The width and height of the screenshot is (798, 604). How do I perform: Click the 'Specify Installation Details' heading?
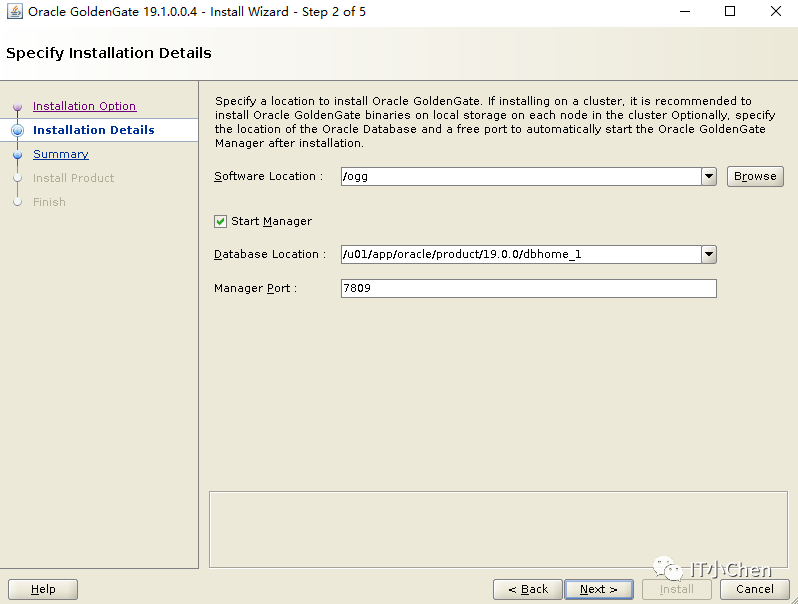coord(108,53)
